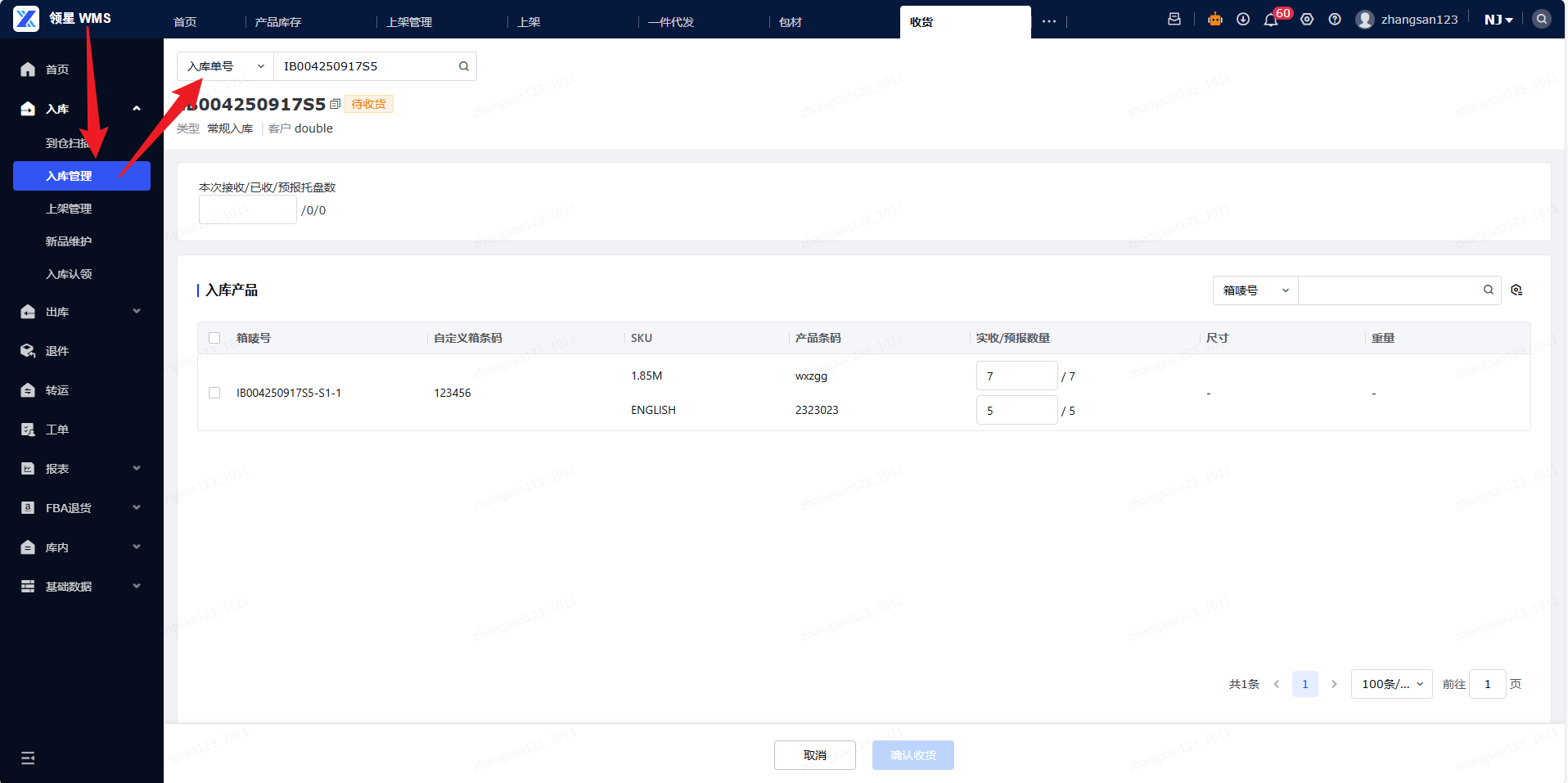Click the 领星 WMS logo icon
The width and height of the screenshot is (1568, 783).
(26, 19)
